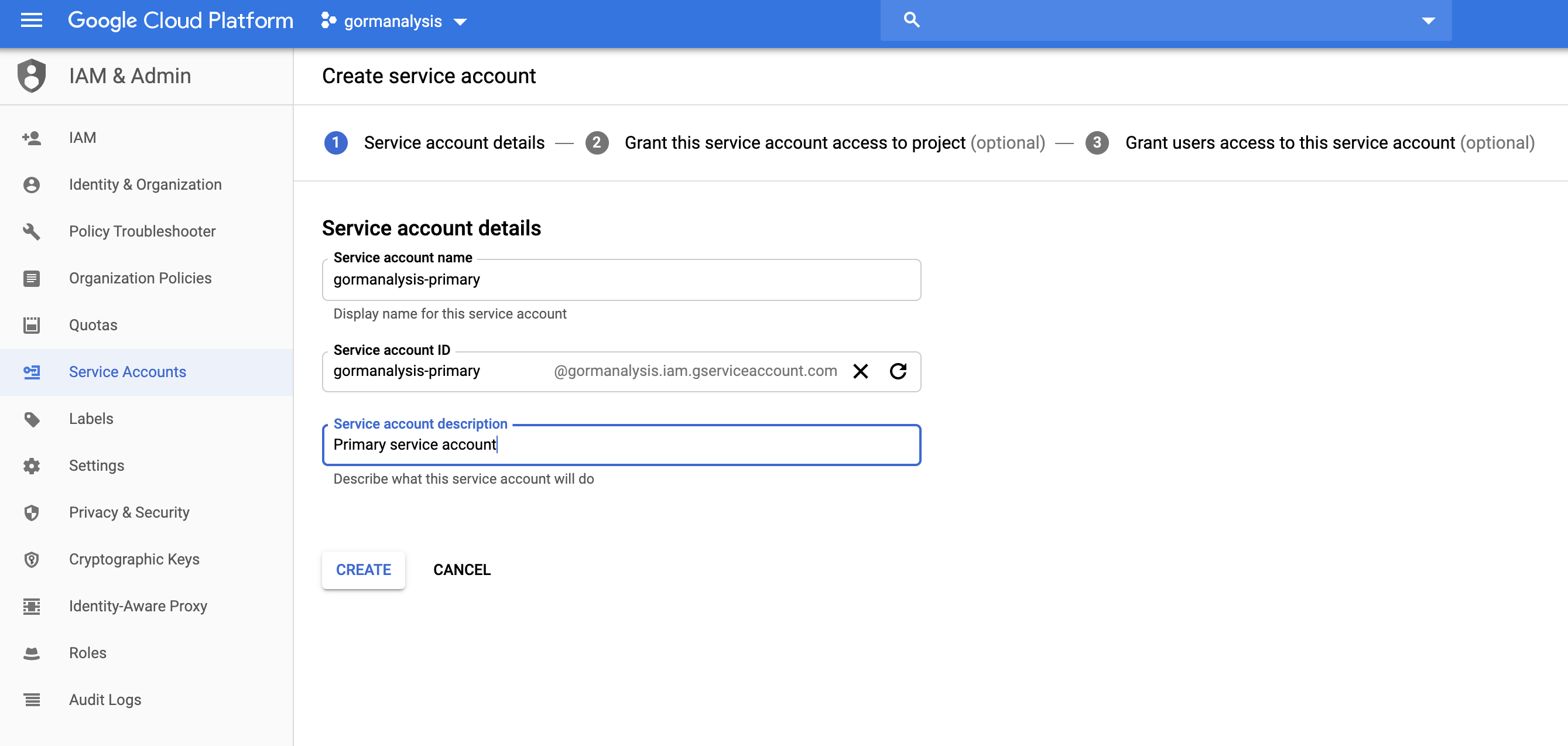This screenshot has height=746, width=1568.
Task: Click the search magnifier icon
Action: (x=911, y=20)
